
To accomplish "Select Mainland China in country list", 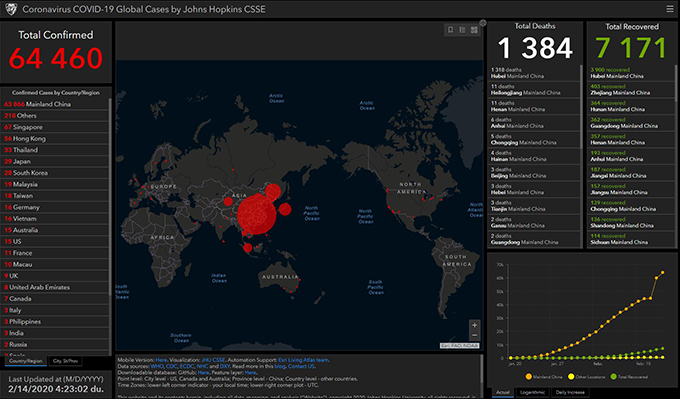I will 55,104.
